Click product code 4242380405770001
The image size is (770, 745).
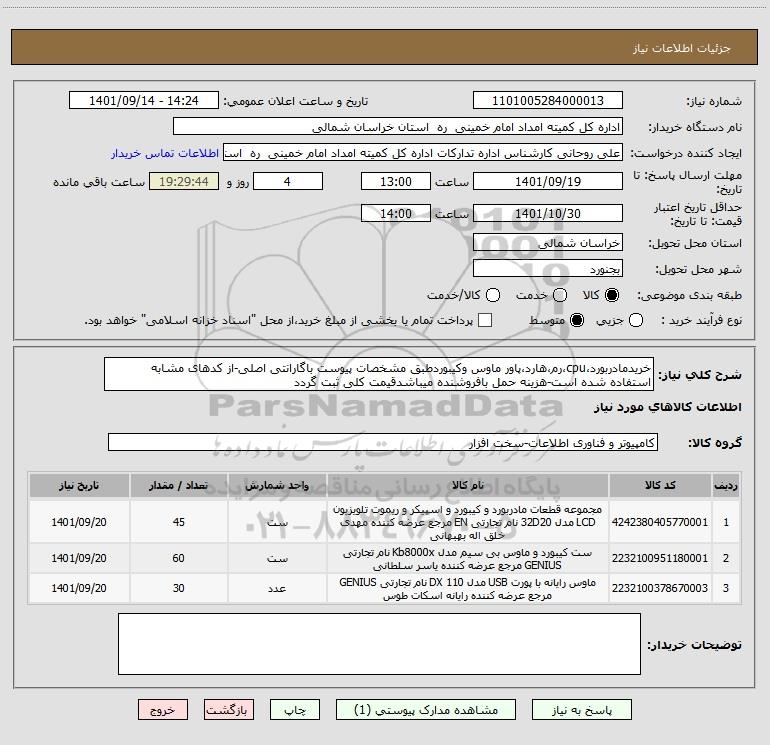click(x=660, y=522)
